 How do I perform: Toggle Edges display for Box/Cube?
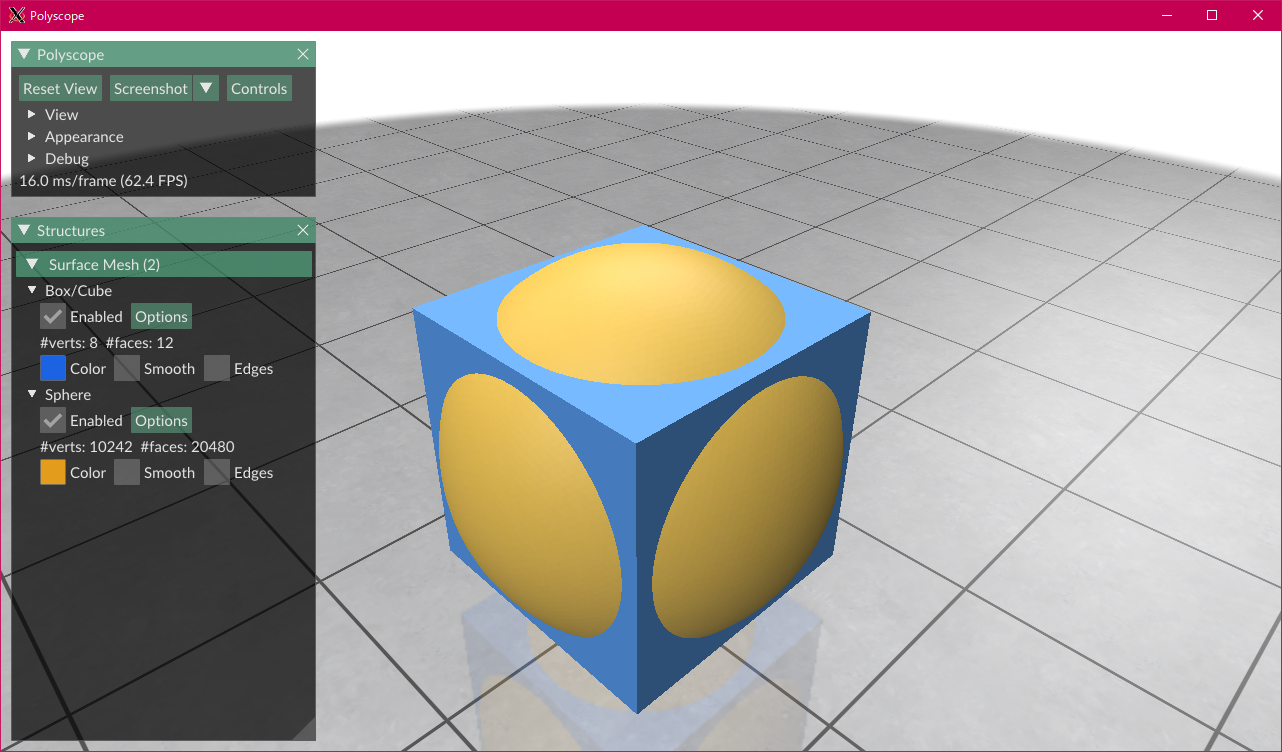pos(217,368)
